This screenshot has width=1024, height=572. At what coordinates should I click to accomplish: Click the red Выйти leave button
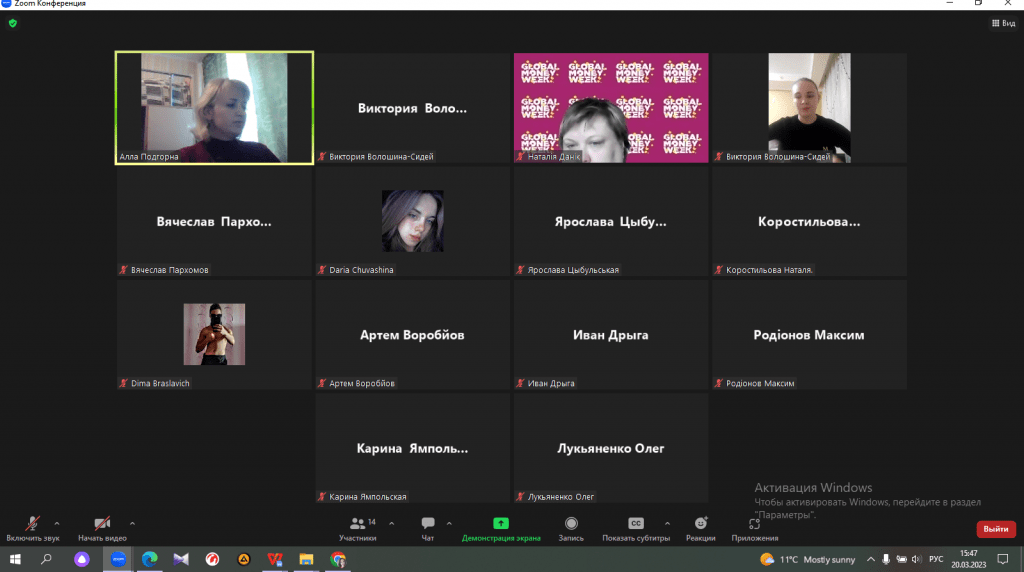[x=995, y=529]
